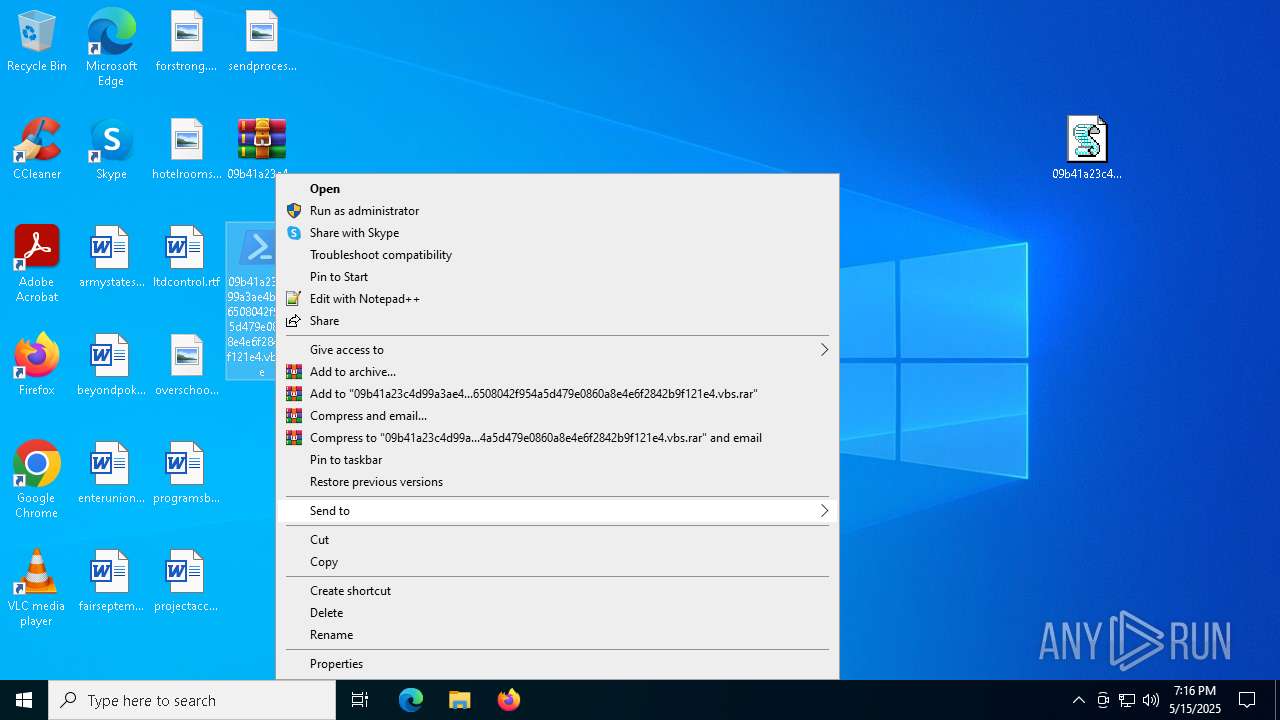Choose Edit with Notepad++
1280x720 pixels.
[557, 299]
